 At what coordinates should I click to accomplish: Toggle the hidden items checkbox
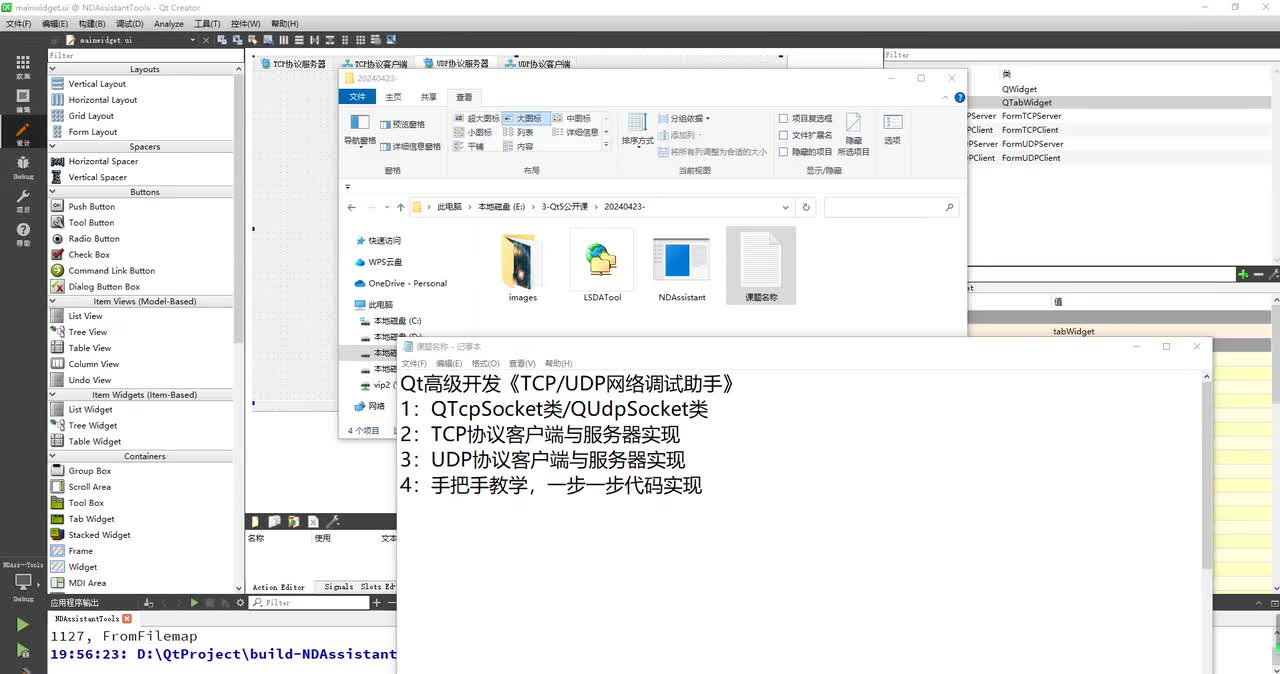(x=805, y=152)
